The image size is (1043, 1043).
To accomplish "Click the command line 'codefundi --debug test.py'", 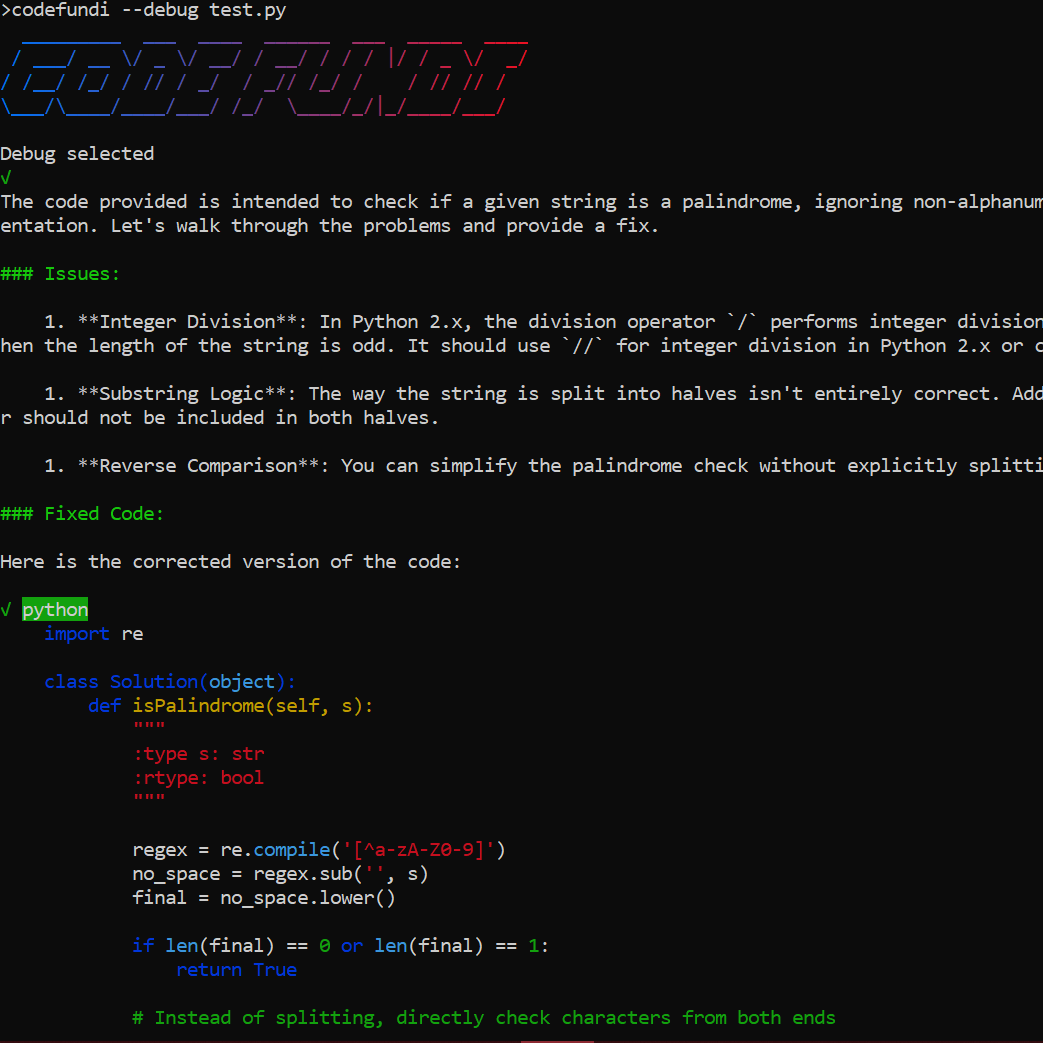I will [148, 11].
